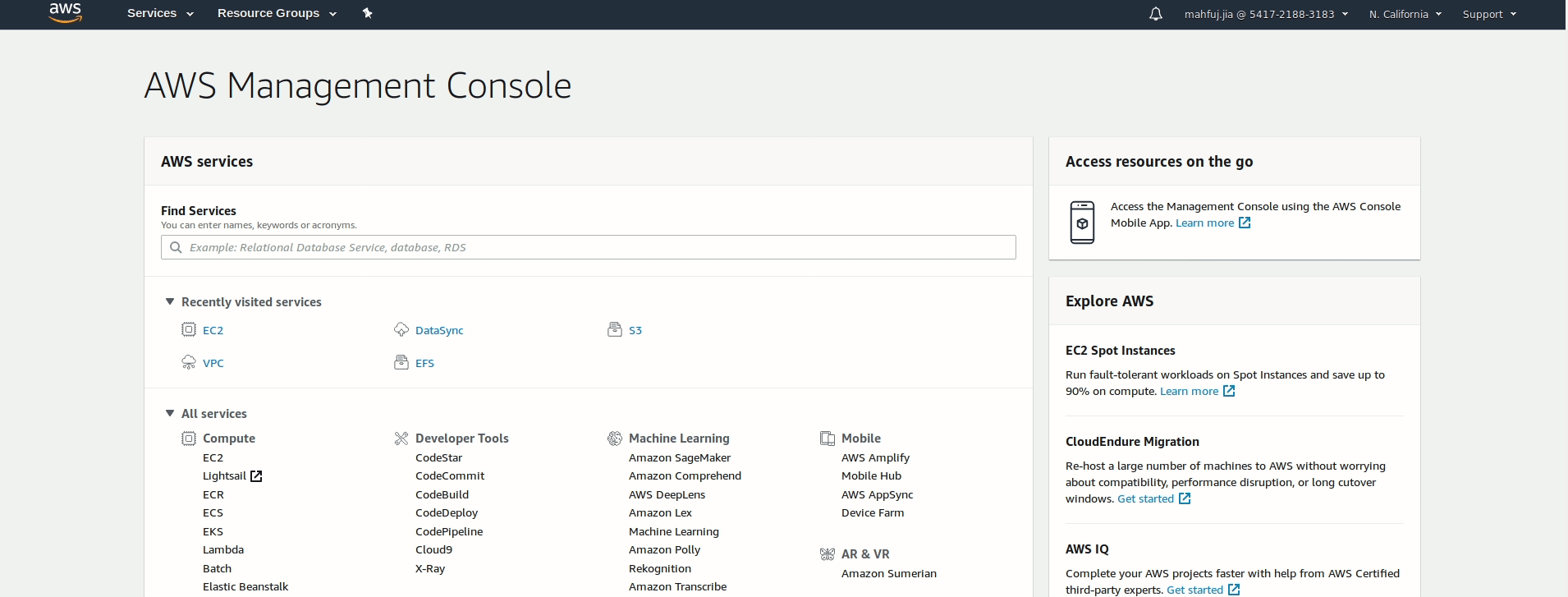Screen dimensions: 1568x597
Task: Click Learn more for Console Mobile App
Action: pyautogui.click(x=1204, y=223)
